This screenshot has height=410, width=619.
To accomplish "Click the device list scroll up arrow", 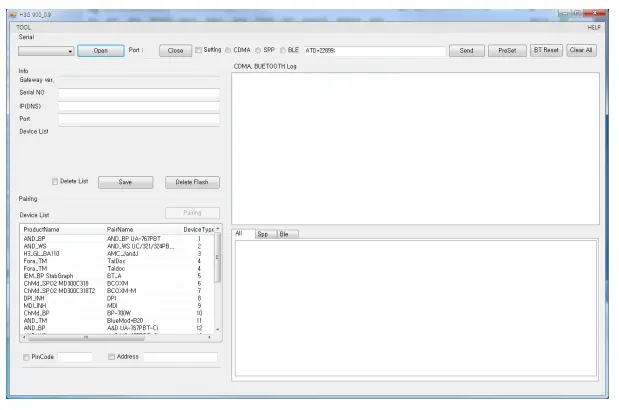I will (218, 229).
